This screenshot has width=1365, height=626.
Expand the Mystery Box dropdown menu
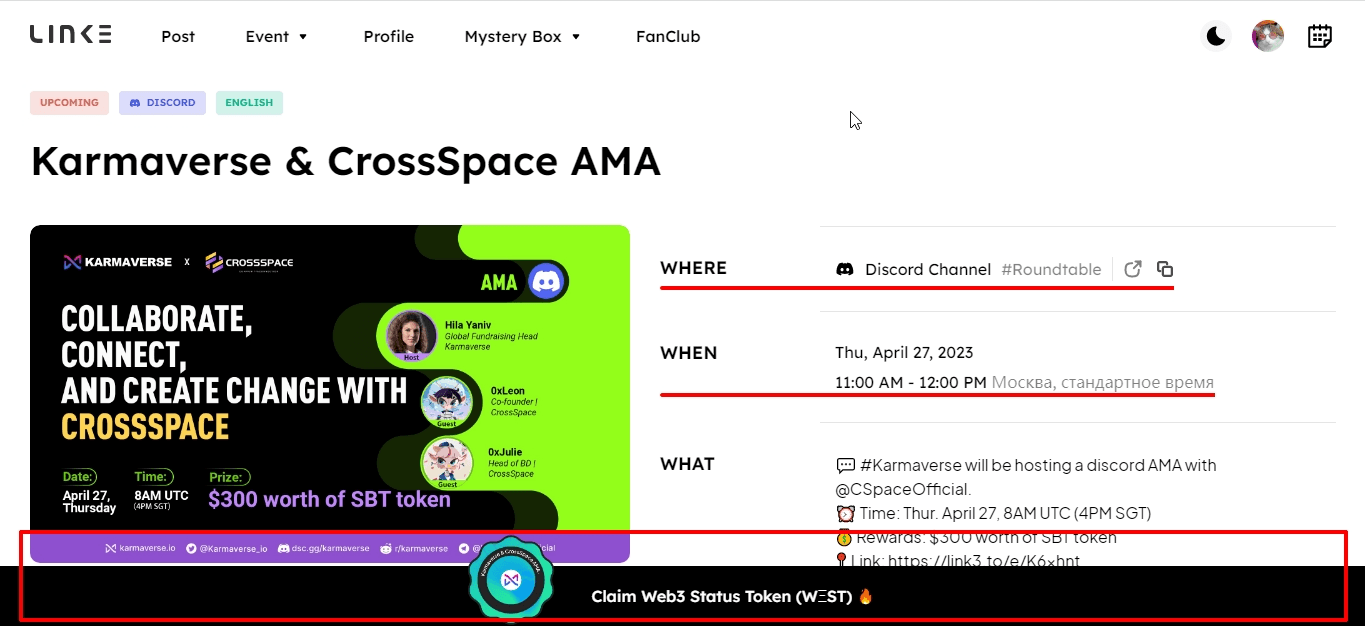click(523, 37)
